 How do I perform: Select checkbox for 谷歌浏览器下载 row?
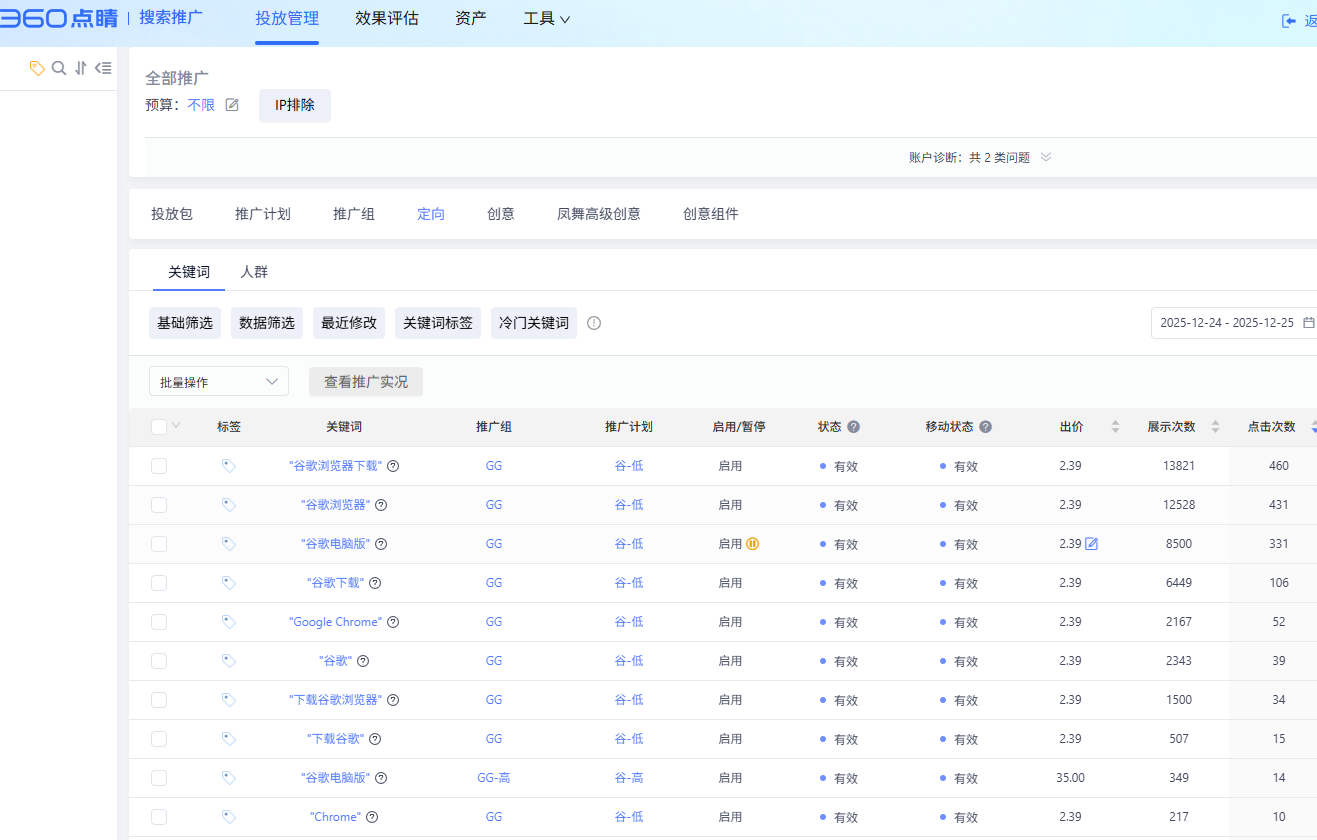(159, 466)
